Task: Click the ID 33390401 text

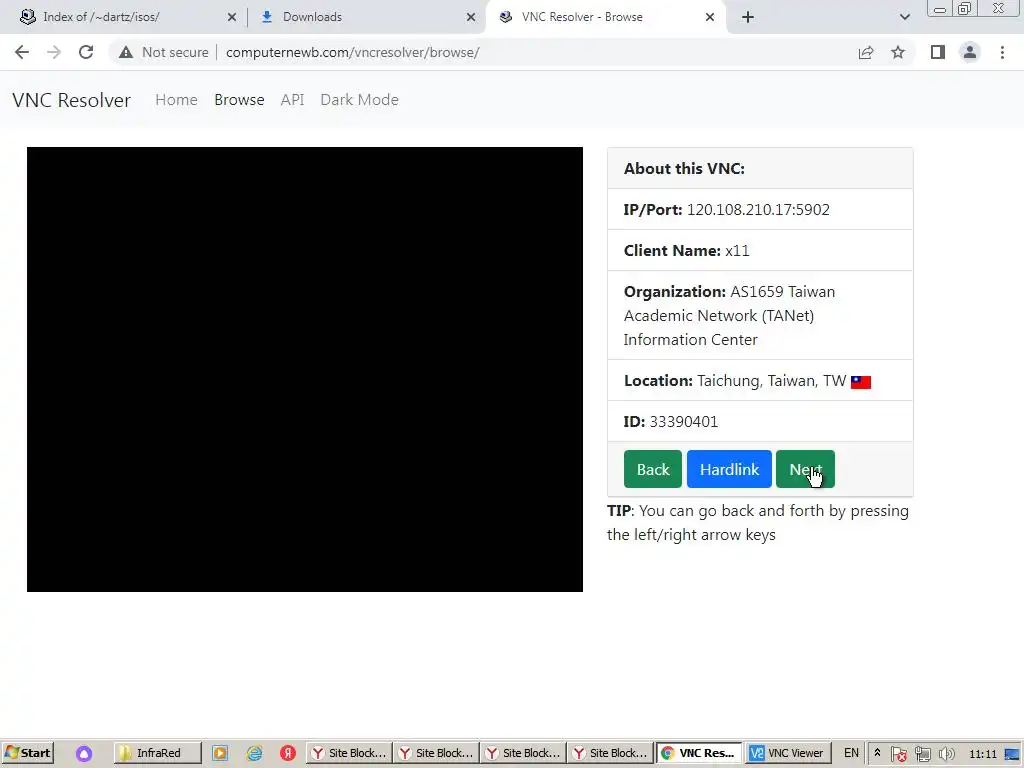Action: point(671,422)
